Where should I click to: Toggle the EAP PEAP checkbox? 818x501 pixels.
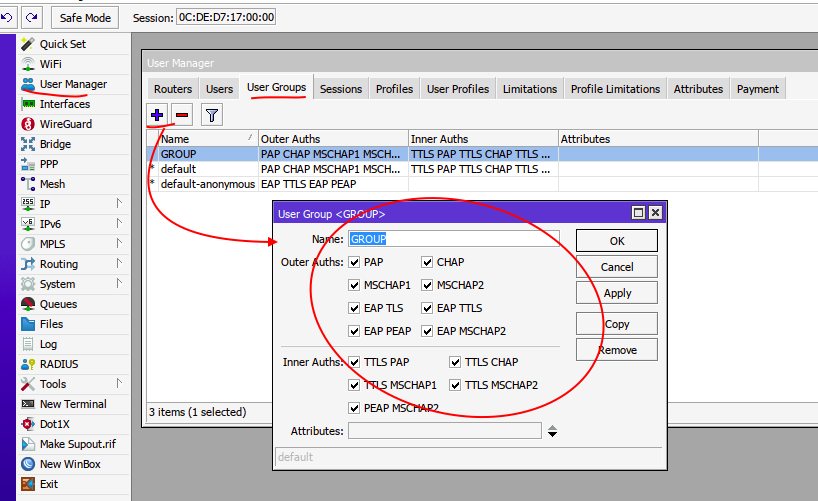pyautogui.click(x=354, y=331)
